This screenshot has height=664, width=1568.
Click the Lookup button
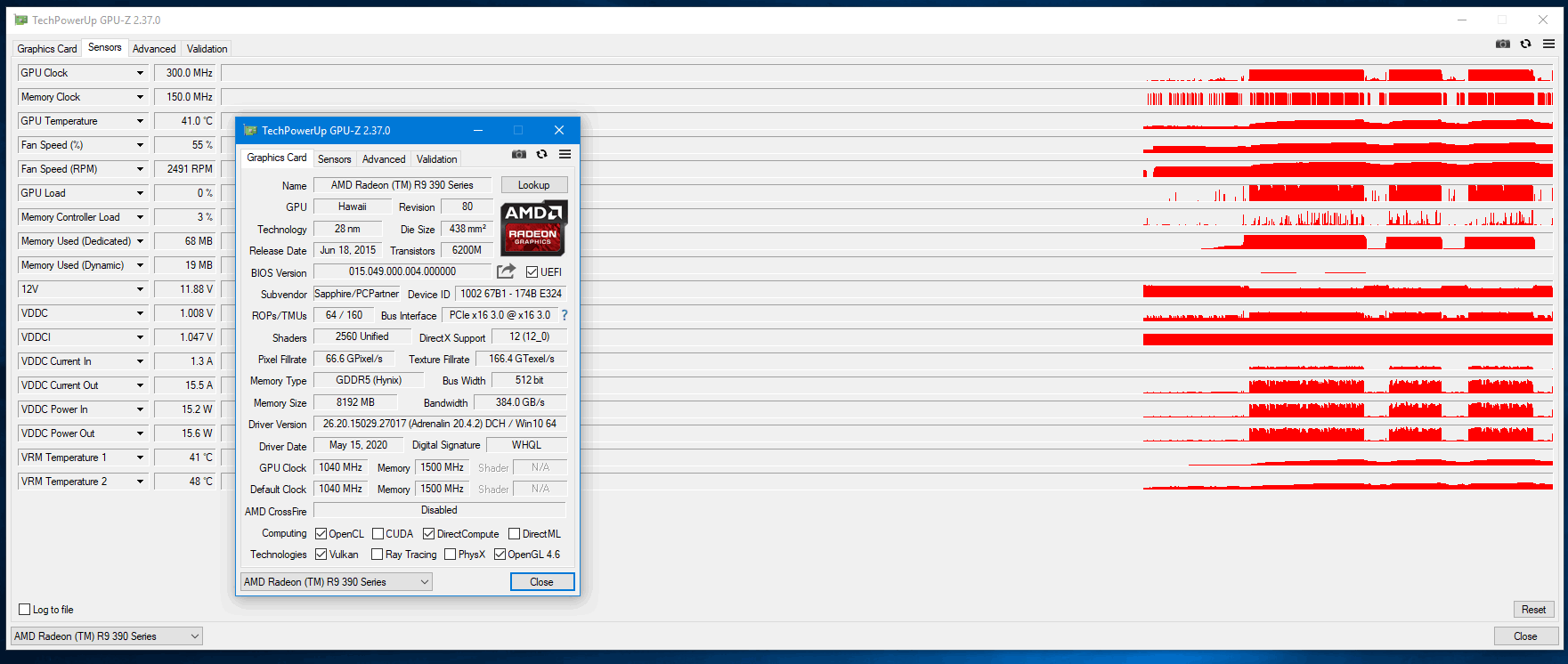pyautogui.click(x=534, y=185)
